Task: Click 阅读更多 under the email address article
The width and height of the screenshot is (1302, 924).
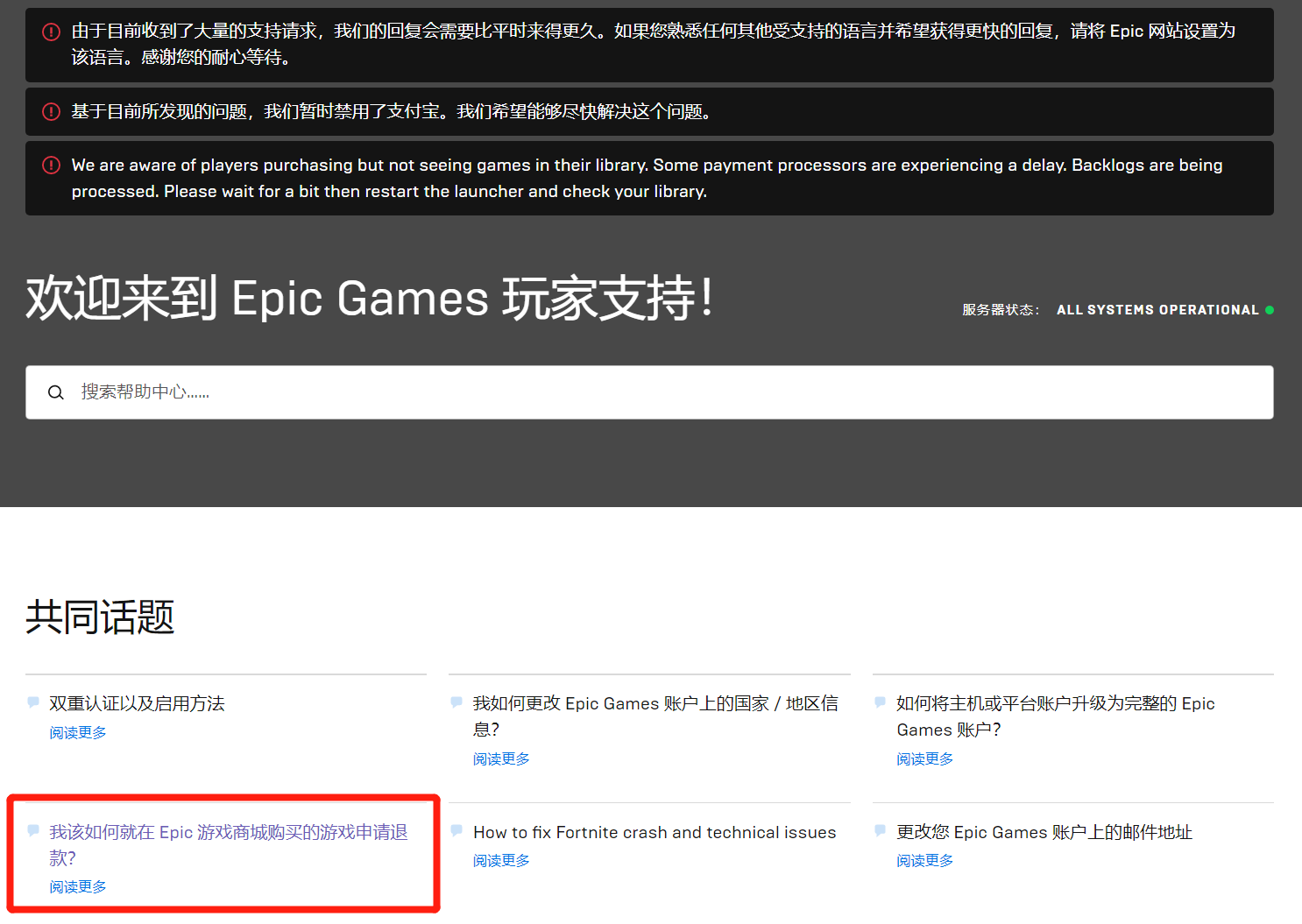Action: 924,860
